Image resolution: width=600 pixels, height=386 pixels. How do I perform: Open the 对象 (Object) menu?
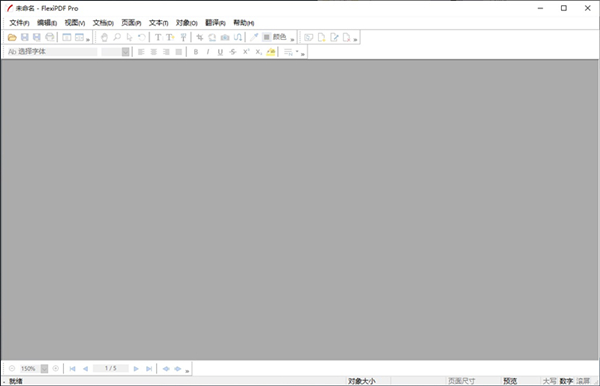186,23
